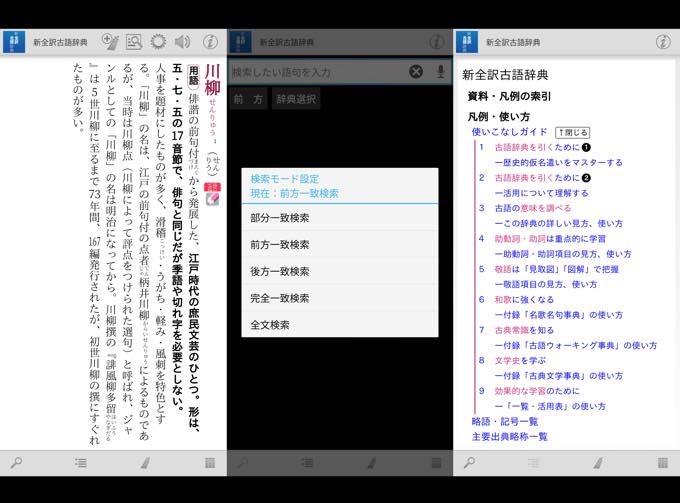Choose 前方一致検索 in the search mode menu

[279, 244]
